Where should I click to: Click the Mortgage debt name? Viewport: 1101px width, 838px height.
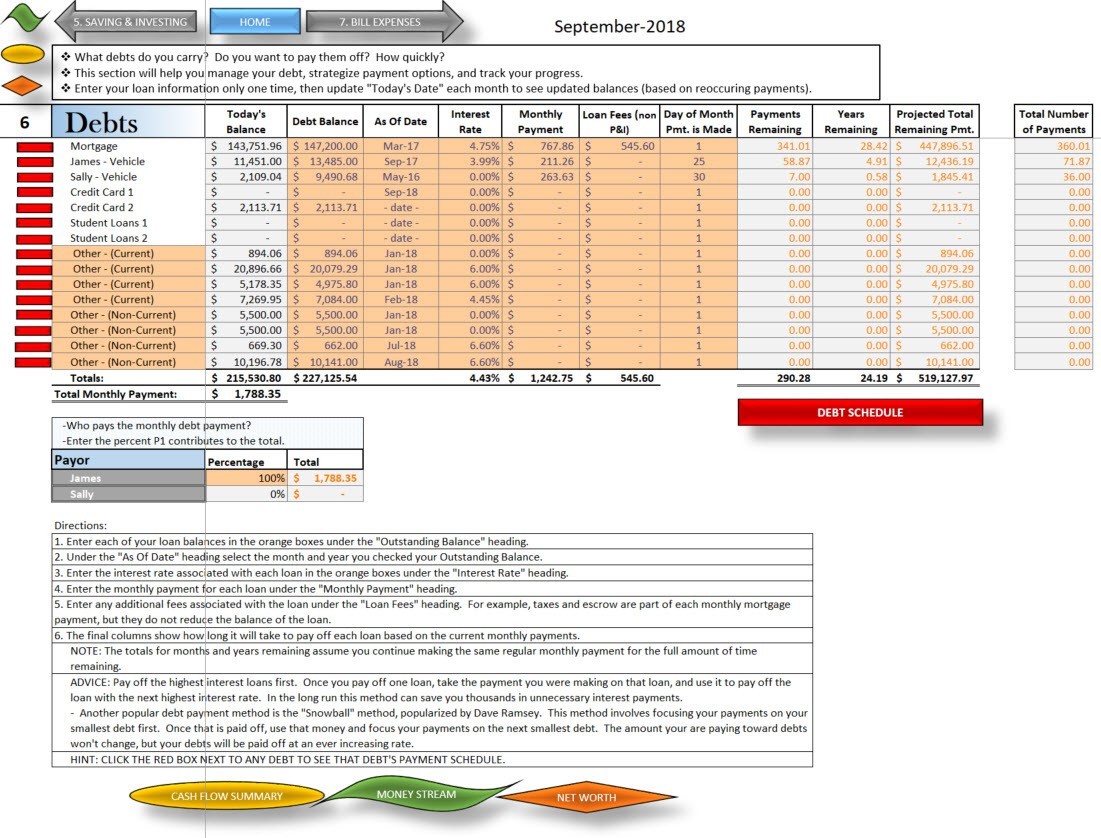tap(93, 146)
